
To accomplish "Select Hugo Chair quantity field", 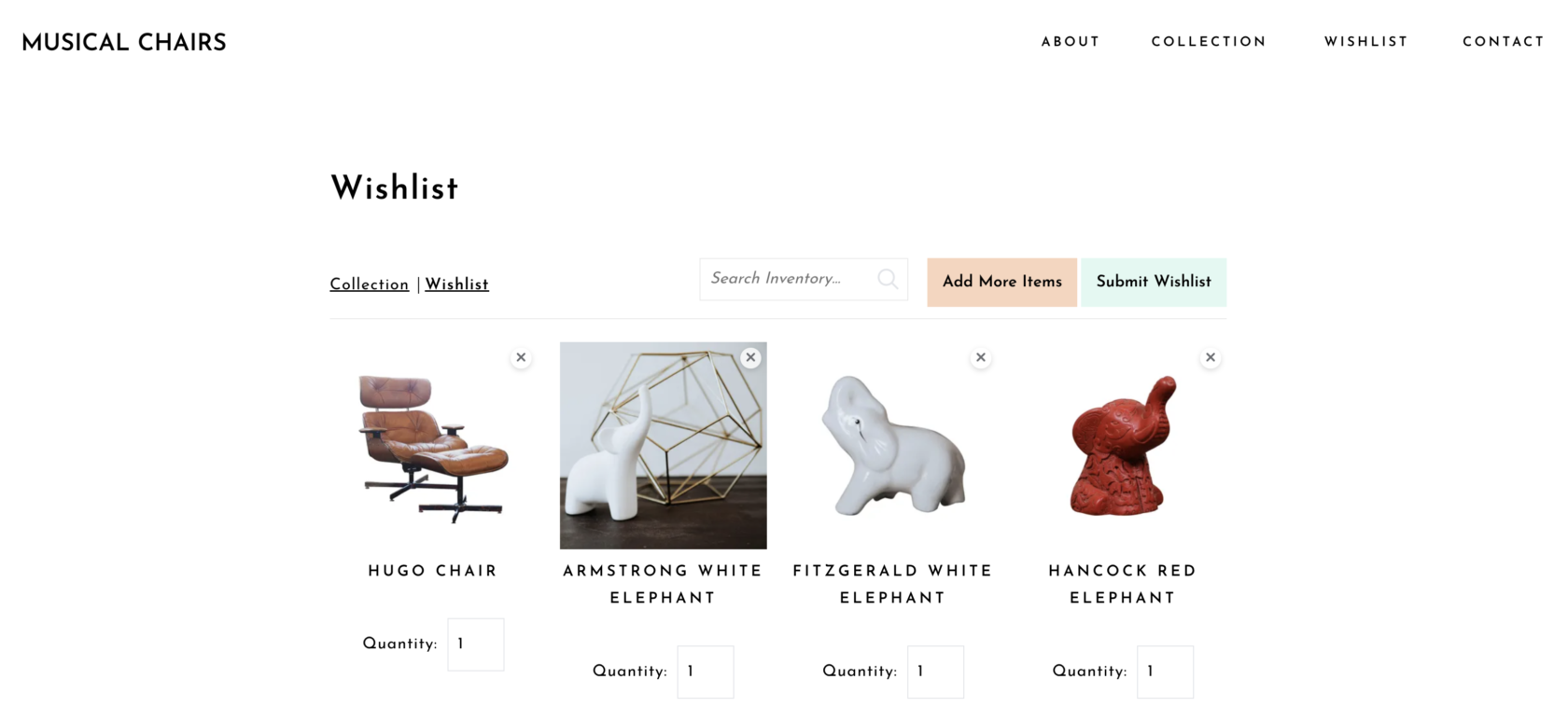I will 476,645.
